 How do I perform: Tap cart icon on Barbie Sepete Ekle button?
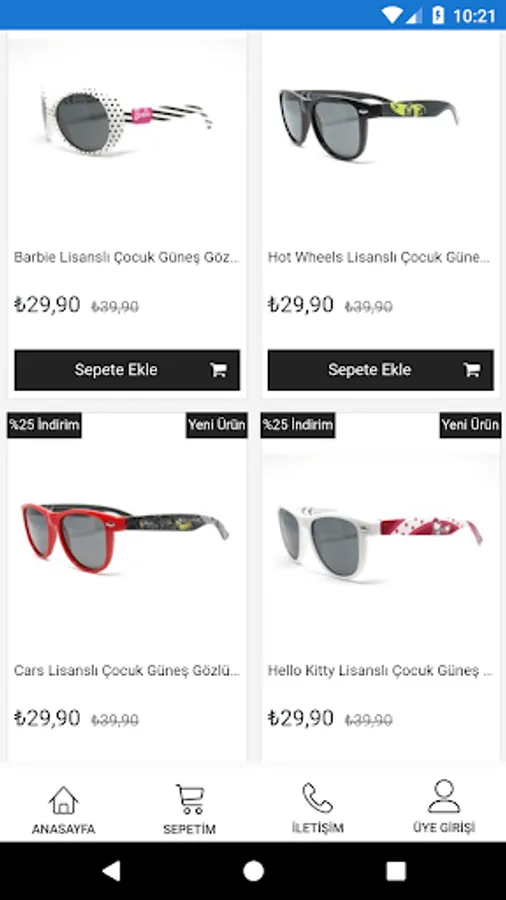218,370
